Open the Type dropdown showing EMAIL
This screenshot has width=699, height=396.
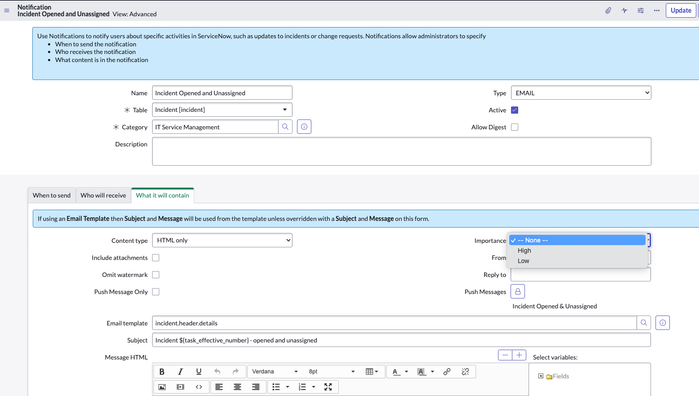click(581, 93)
